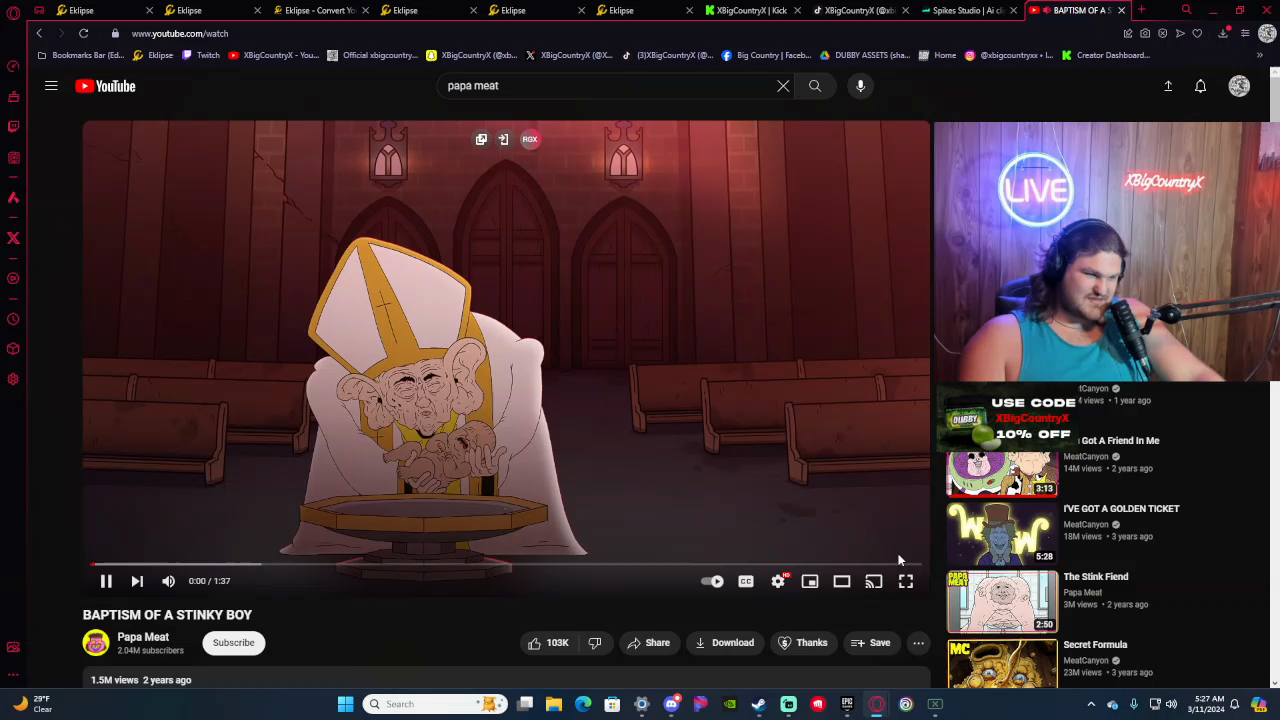1280x720 pixels.
Task: Open the Big Country Facebook bookmark
Action: [766, 55]
